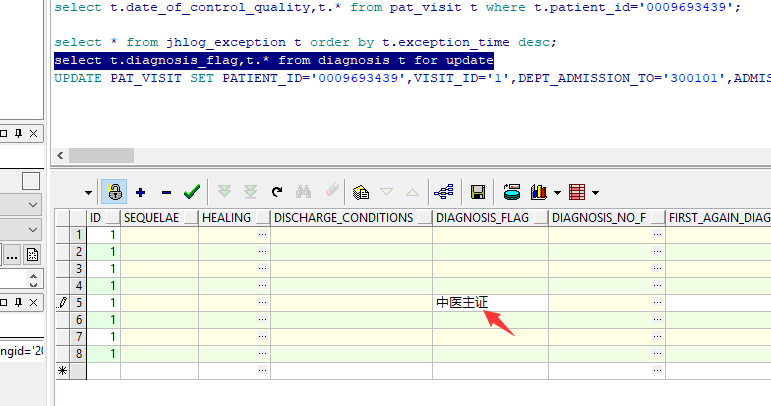The width and height of the screenshot is (771, 406).
Task: Select the HEALING column header
Action: pos(235,218)
